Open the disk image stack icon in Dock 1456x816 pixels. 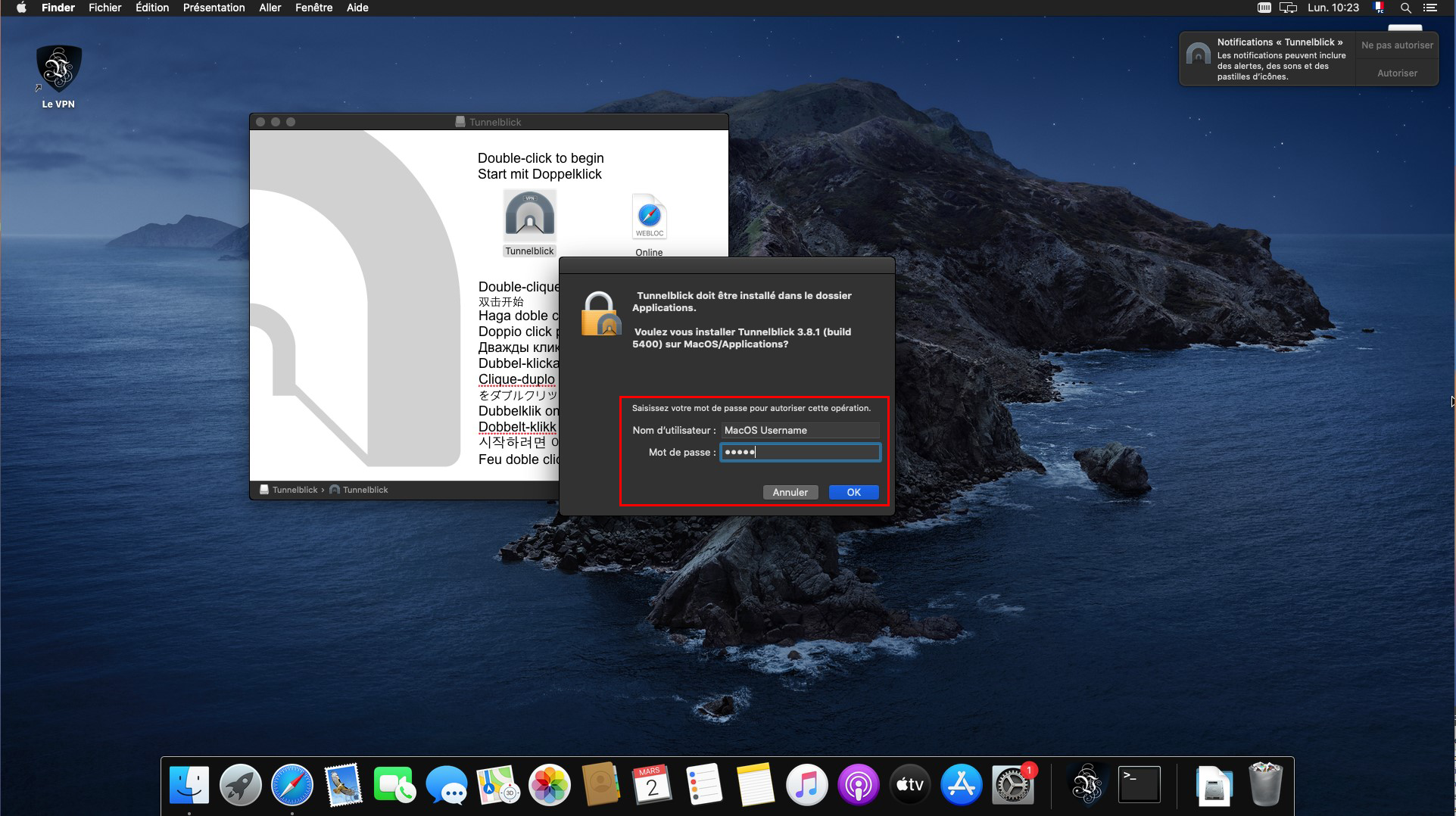(1214, 786)
